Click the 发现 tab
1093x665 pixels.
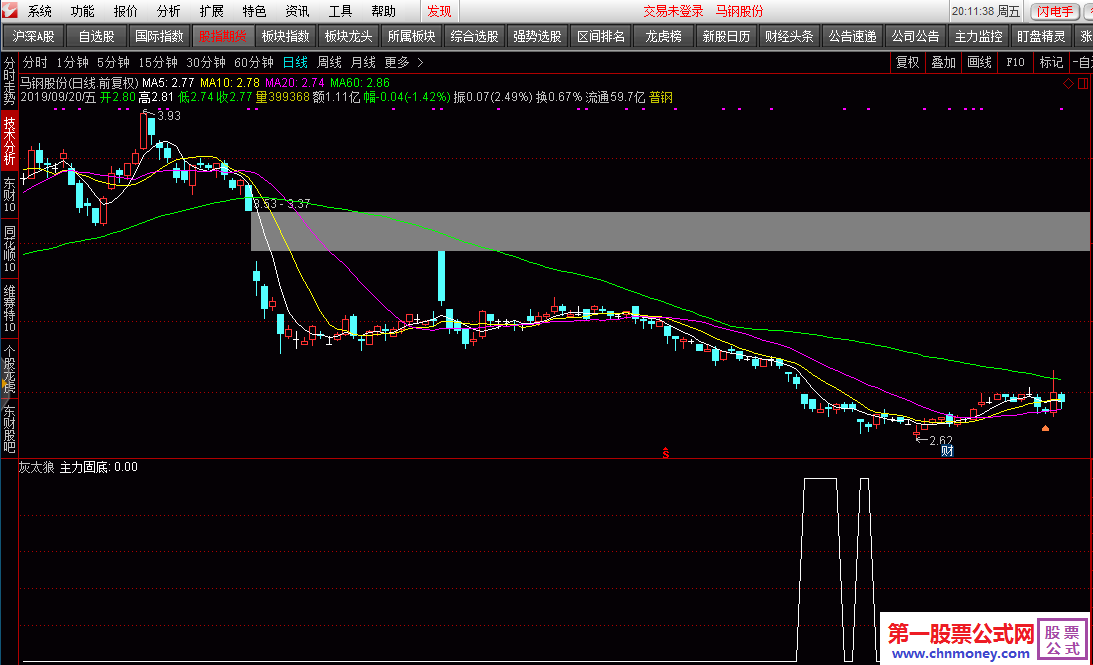[439, 11]
